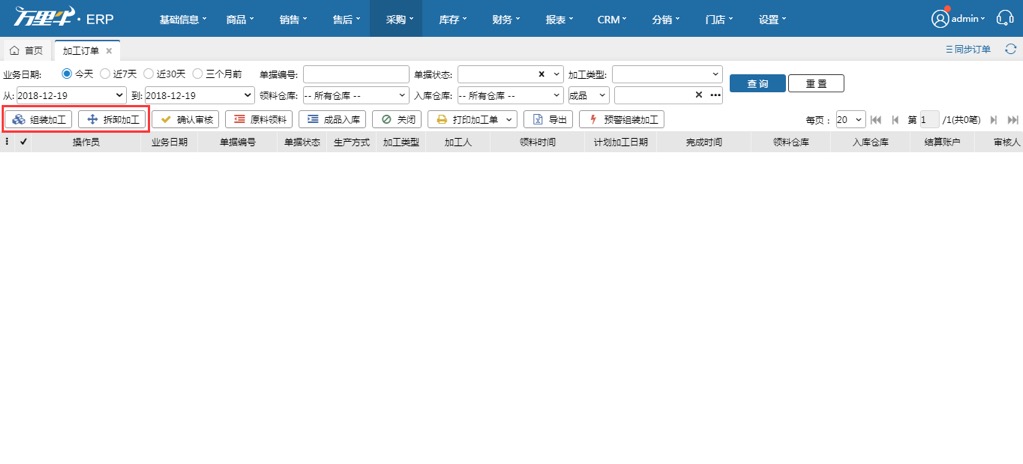Open the 采购 menu
Image resolution: width=1023 pixels, height=464 pixels.
click(396, 19)
